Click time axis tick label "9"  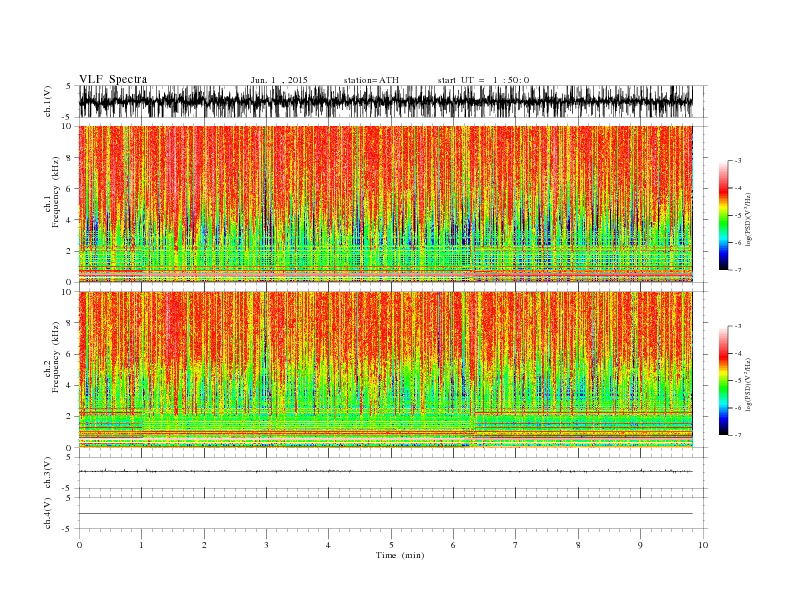640,545
